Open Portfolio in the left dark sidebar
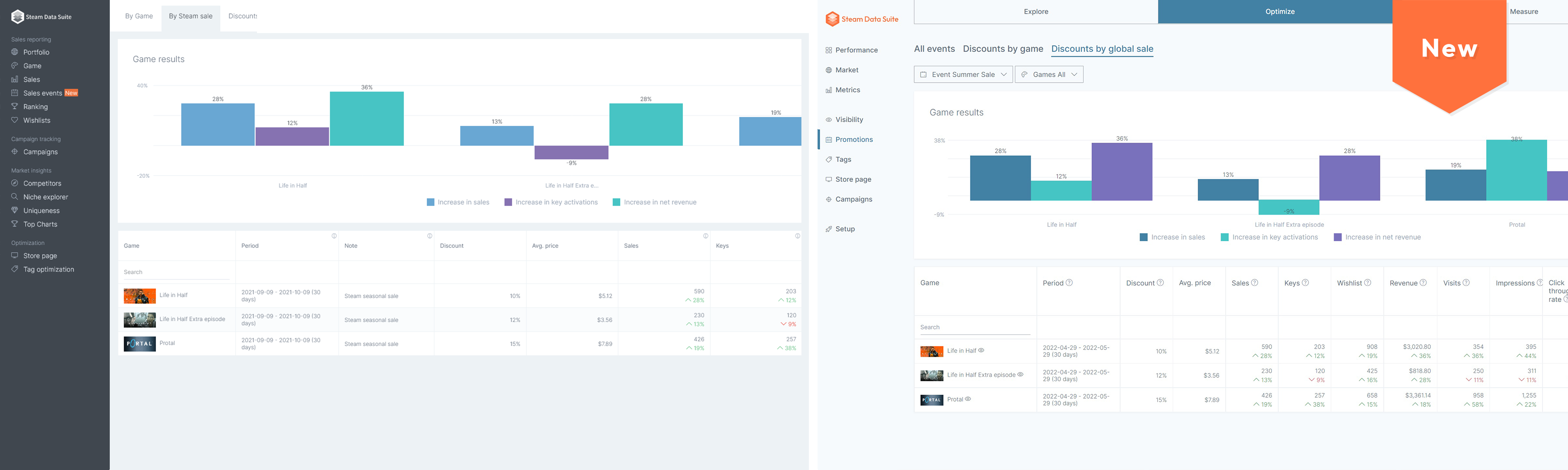Screen dimensions: 1568x470 (x=36, y=52)
